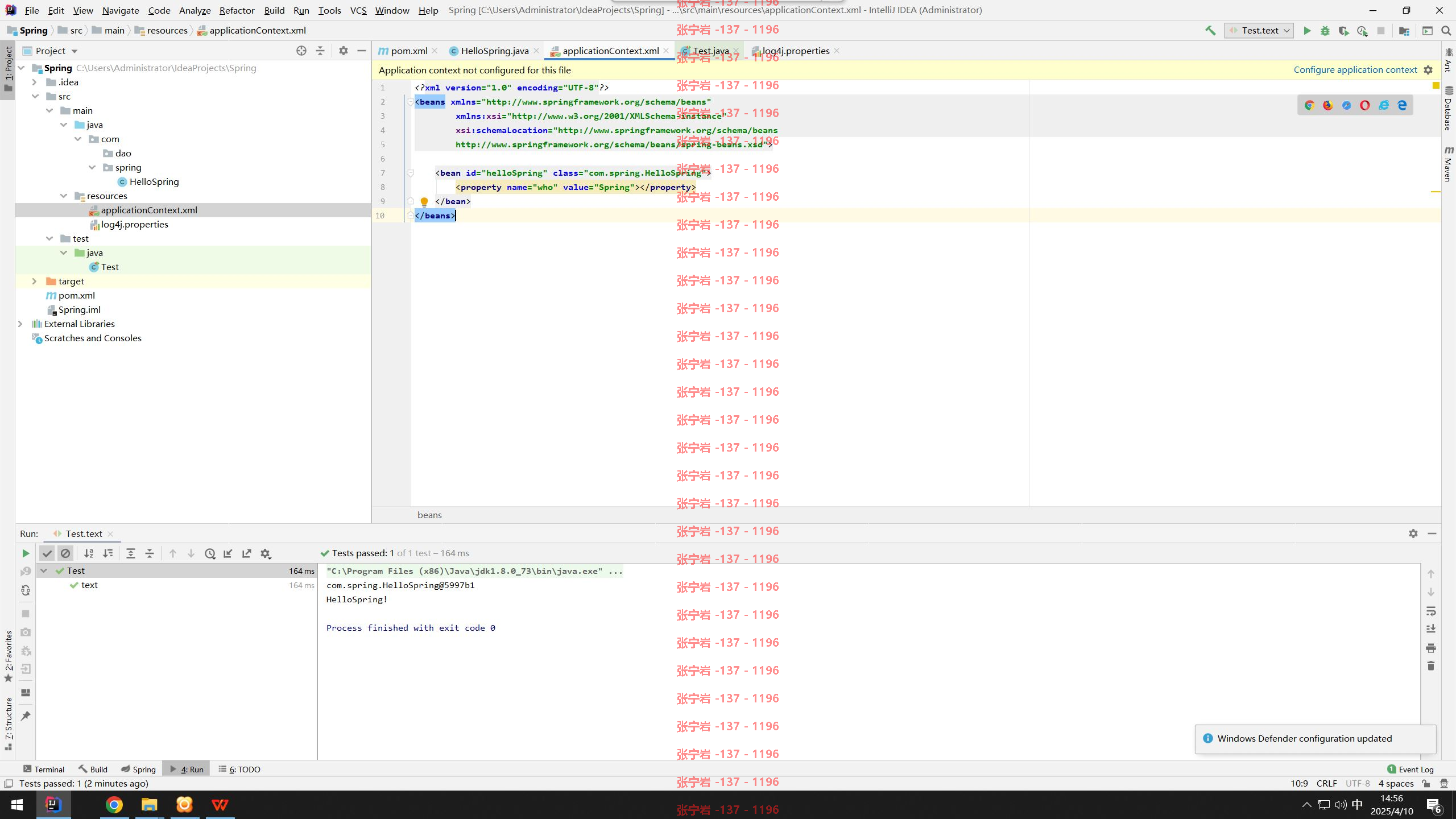
Task: Run Test.text with green play button
Action: tap(1307, 31)
